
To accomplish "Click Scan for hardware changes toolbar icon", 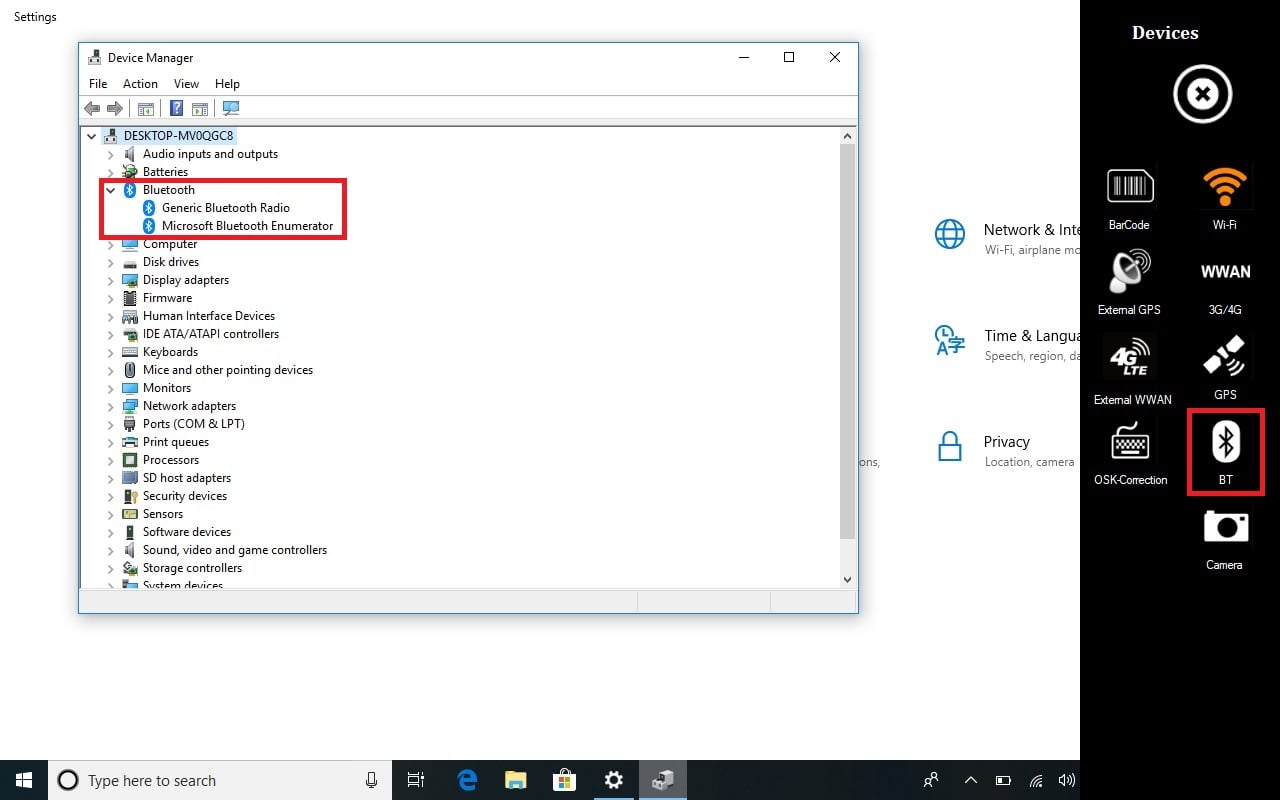I will pyautogui.click(x=231, y=109).
